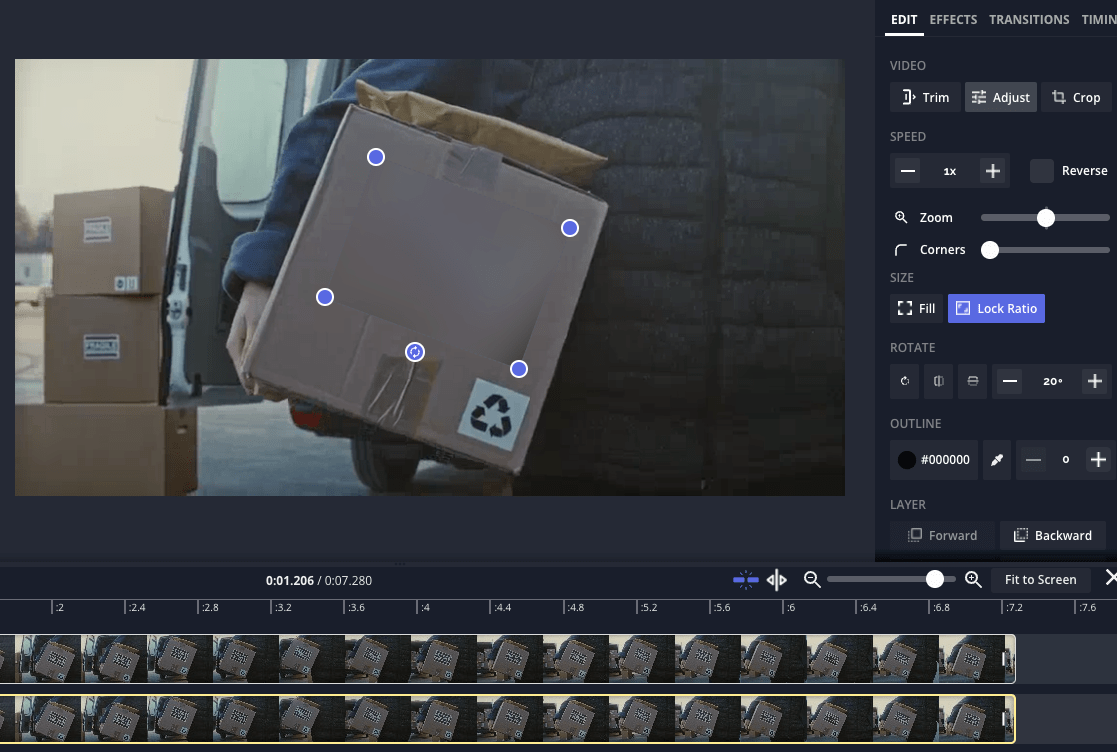The height and width of the screenshot is (752, 1117).
Task: Select the upper video track clip
Action: pyautogui.click(x=507, y=659)
